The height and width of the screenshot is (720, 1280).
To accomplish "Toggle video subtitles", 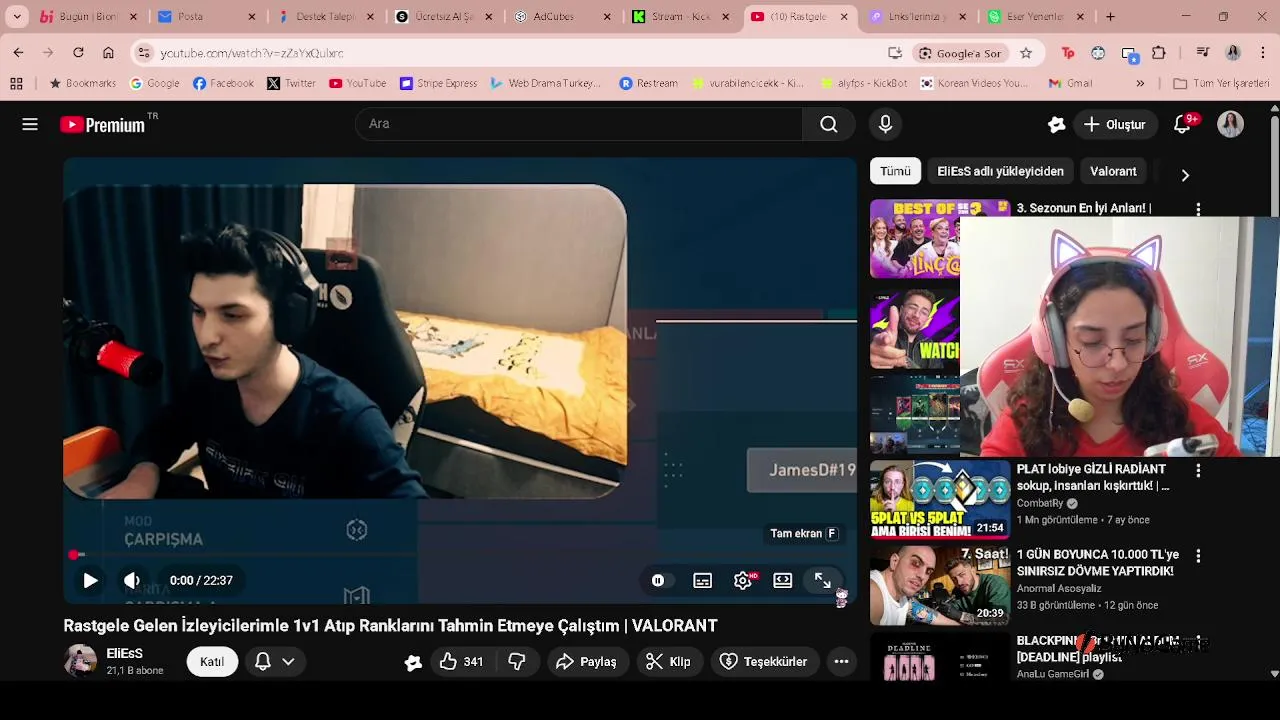I will pyautogui.click(x=703, y=580).
